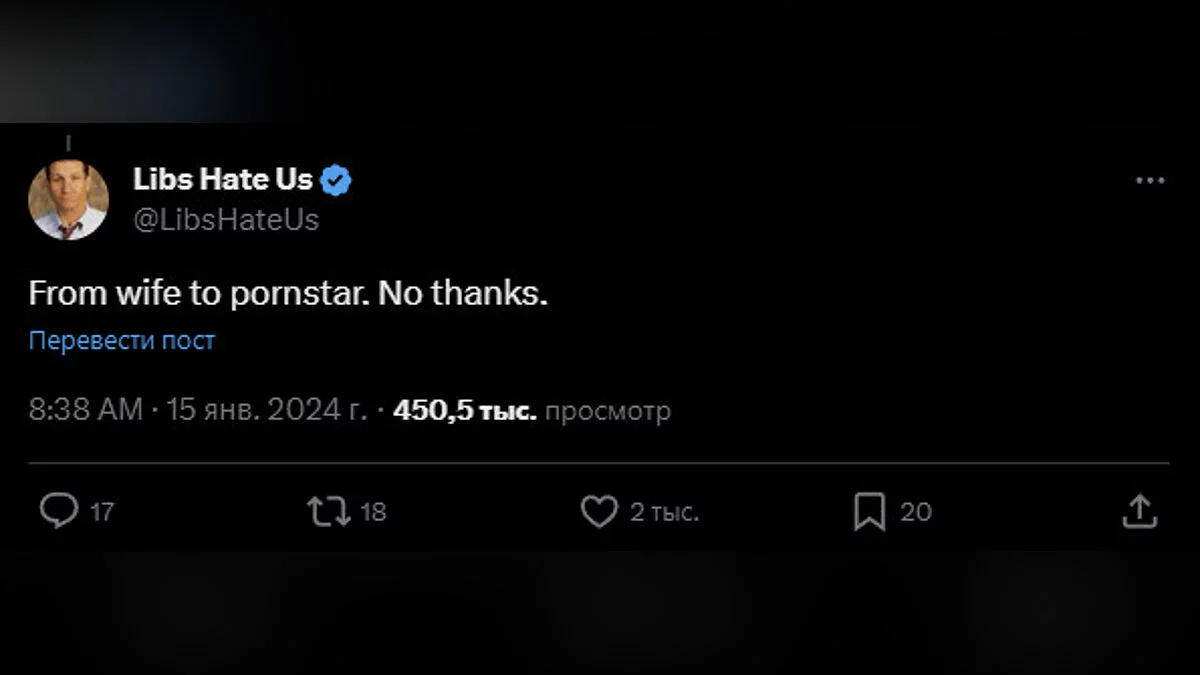Click the repost count 18
1200x675 pixels.
(x=373, y=513)
